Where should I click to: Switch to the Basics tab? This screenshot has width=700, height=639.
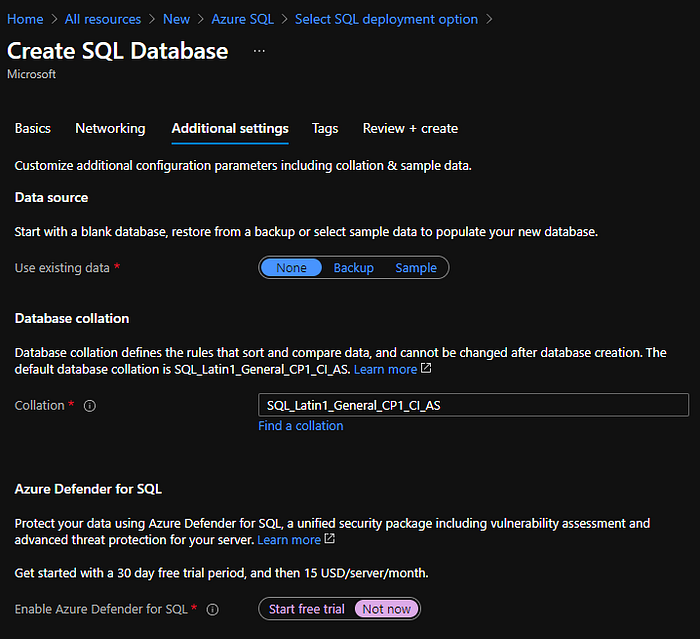[33, 129]
